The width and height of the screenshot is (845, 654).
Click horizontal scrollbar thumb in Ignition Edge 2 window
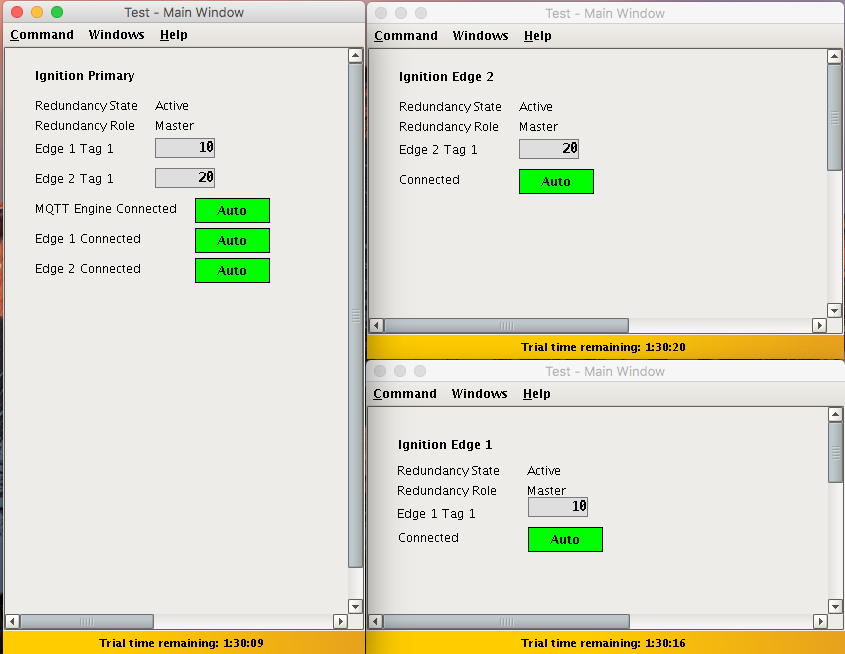(507, 325)
